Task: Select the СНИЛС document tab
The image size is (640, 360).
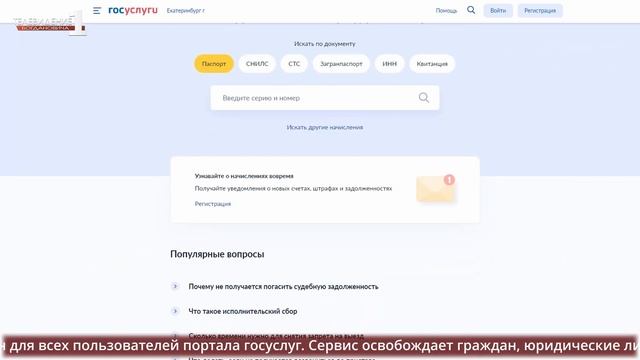Action: [x=257, y=64]
